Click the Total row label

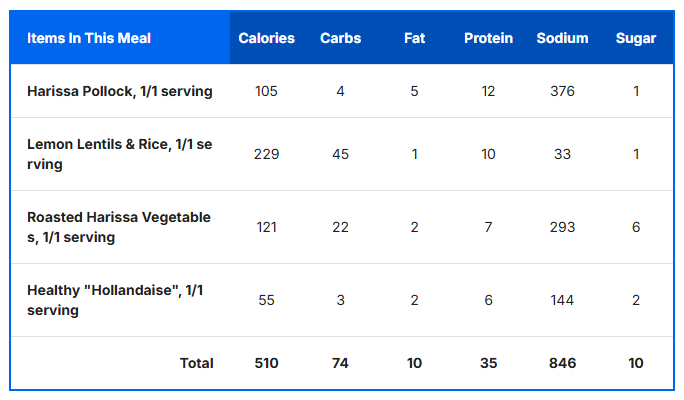click(197, 363)
